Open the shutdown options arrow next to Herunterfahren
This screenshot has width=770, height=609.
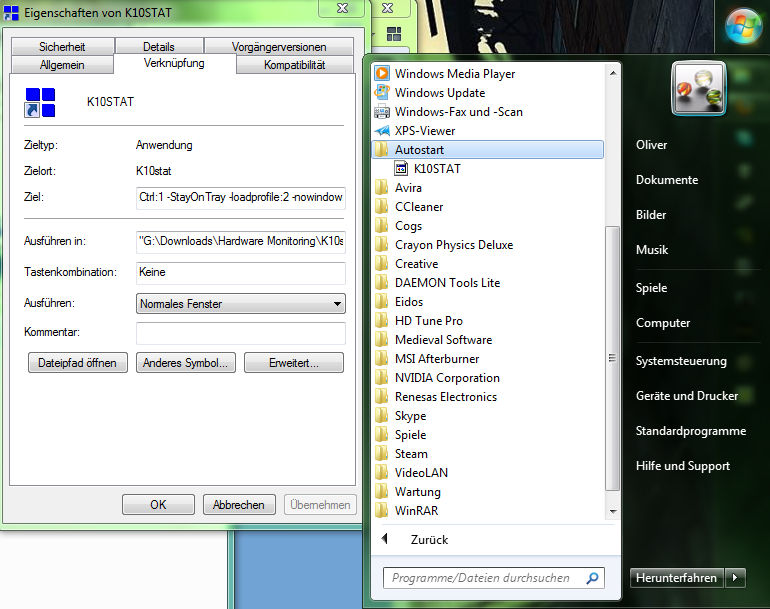pos(735,578)
